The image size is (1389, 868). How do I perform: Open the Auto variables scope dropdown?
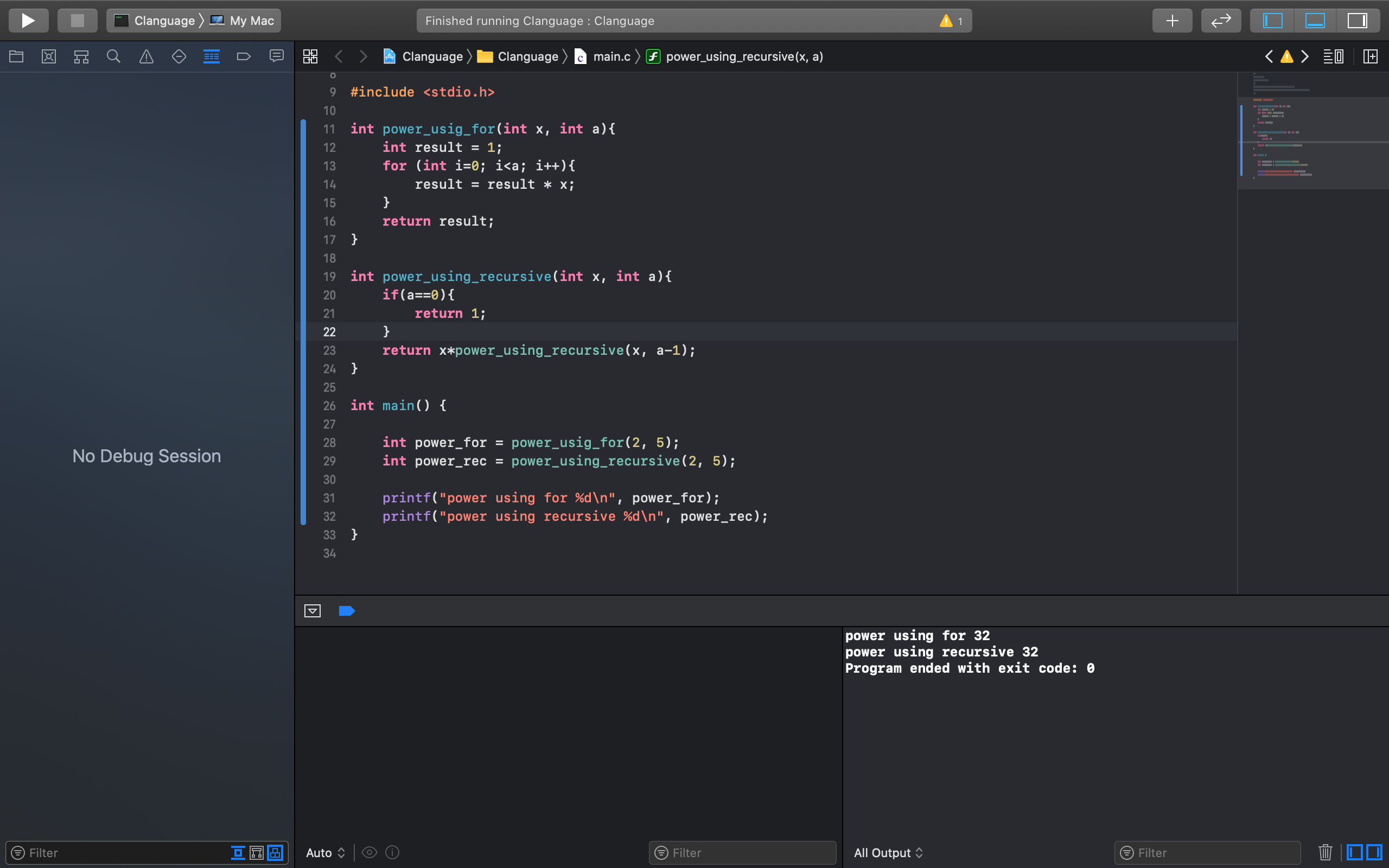tap(326, 852)
